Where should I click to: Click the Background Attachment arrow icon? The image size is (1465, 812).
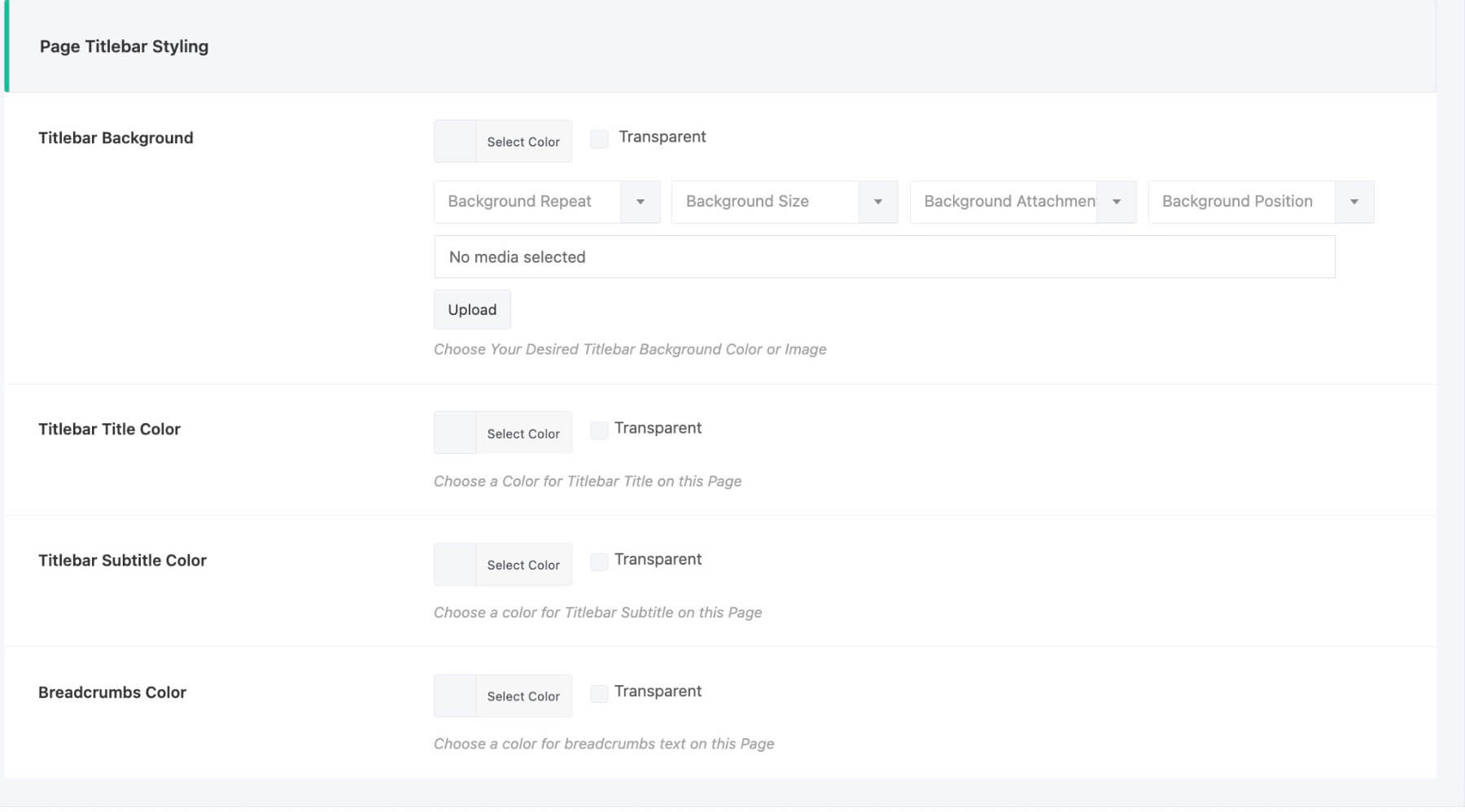(x=1117, y=202)
